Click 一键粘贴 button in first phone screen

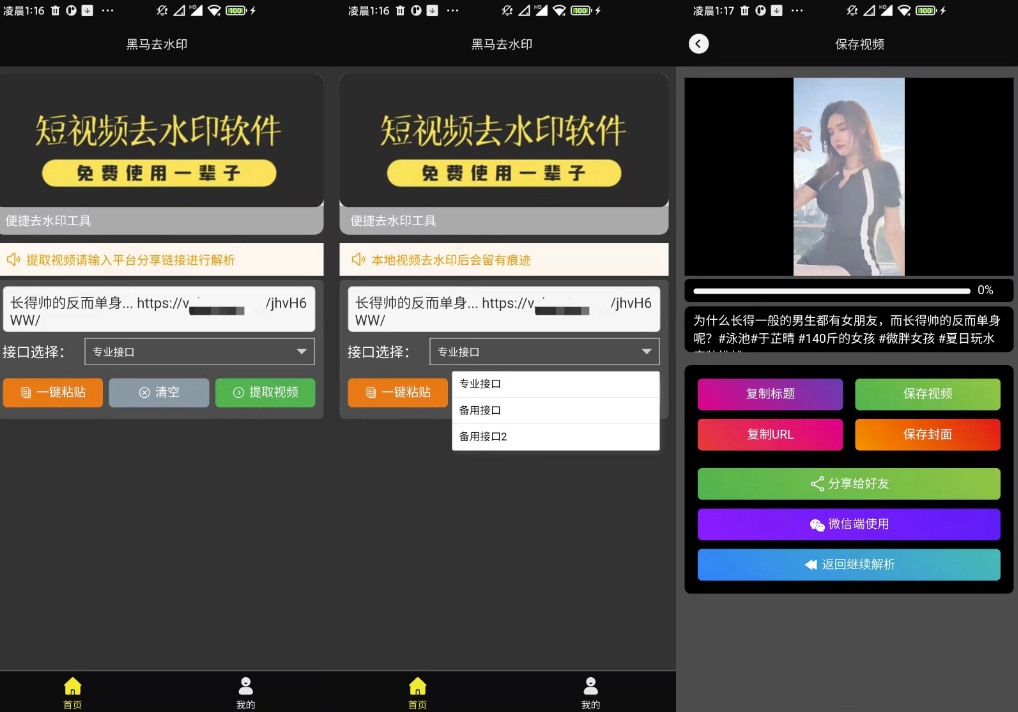point(53,393)
